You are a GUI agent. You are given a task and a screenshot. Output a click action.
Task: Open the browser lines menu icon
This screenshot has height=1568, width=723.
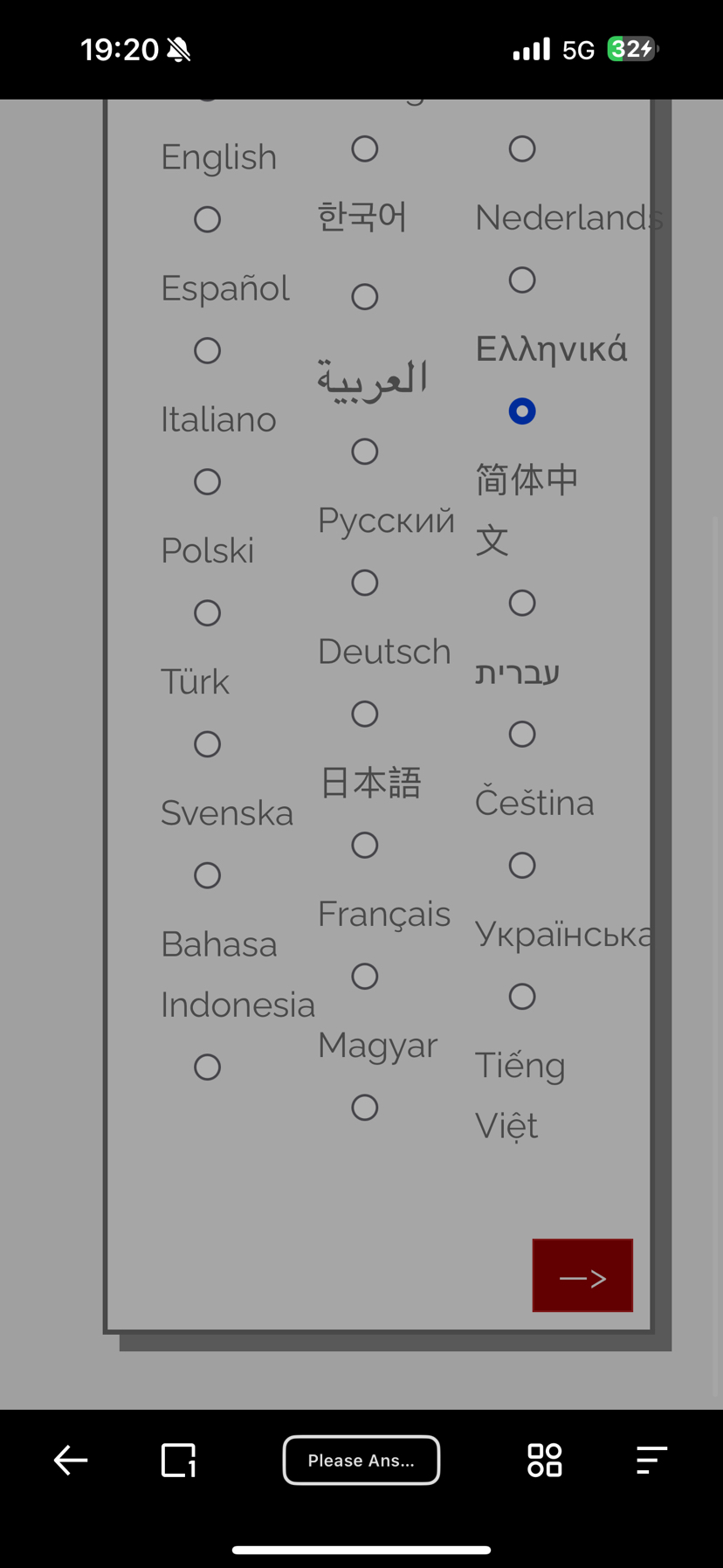pos(651,1460)
